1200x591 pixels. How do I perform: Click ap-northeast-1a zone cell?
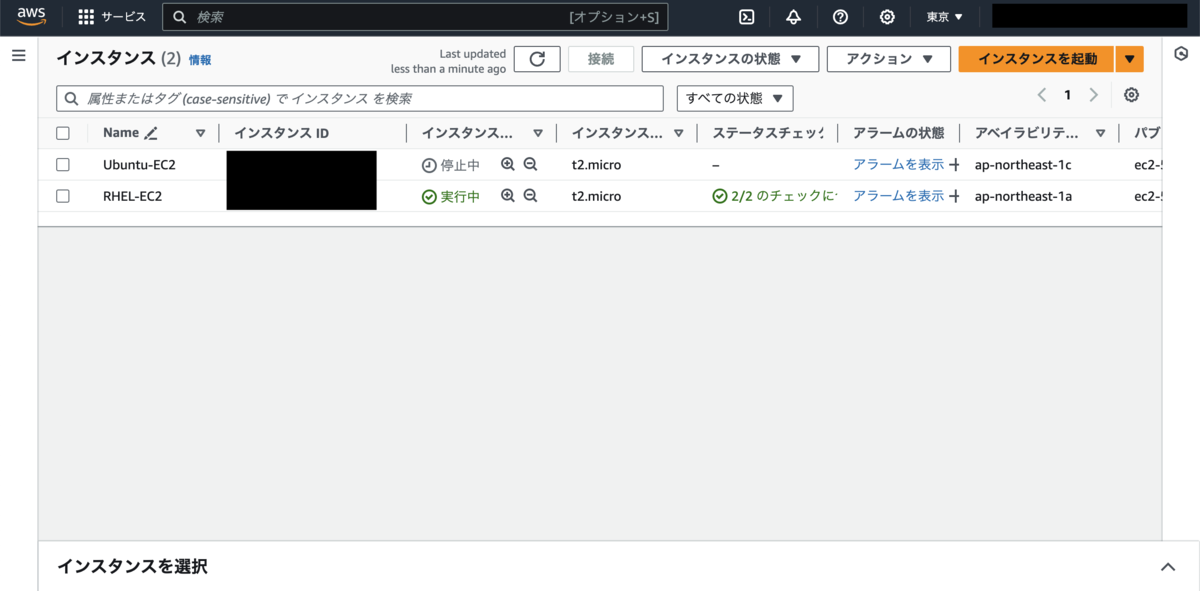(x=1023, y=196)
